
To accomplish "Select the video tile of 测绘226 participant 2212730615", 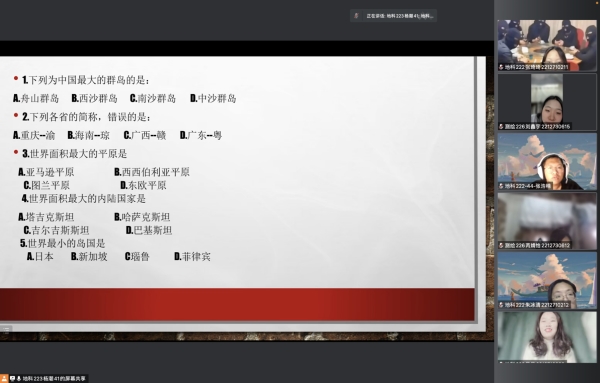I will [x=547, y=102].
